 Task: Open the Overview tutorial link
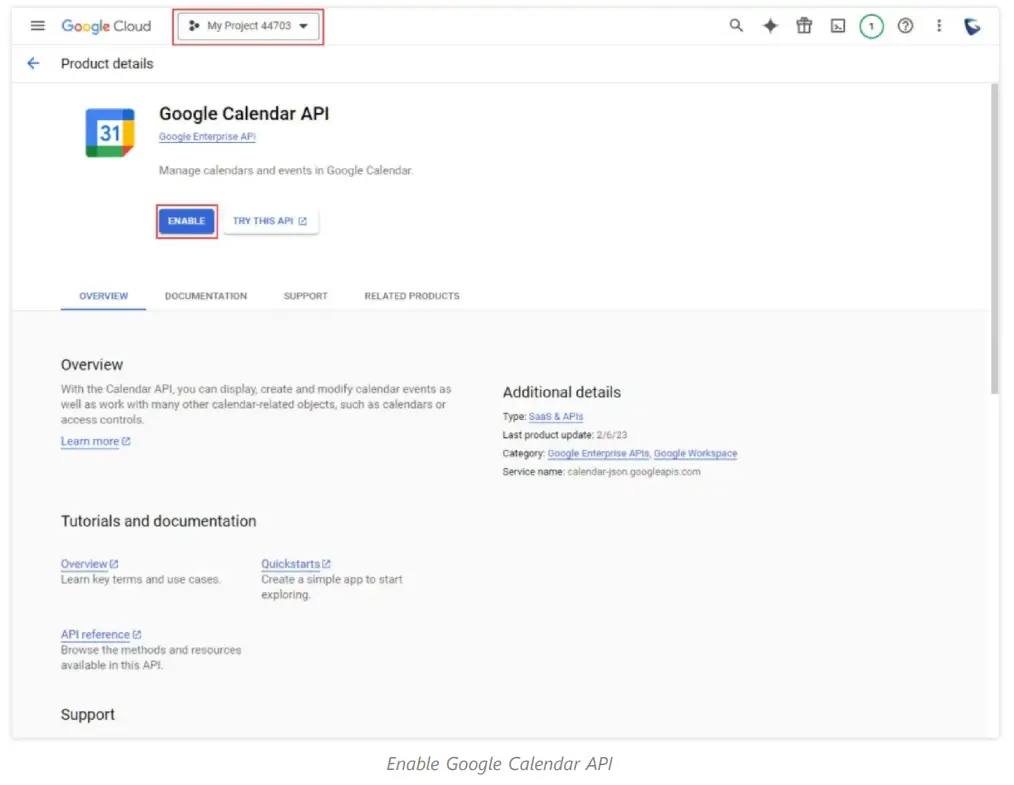pos(89,564)
